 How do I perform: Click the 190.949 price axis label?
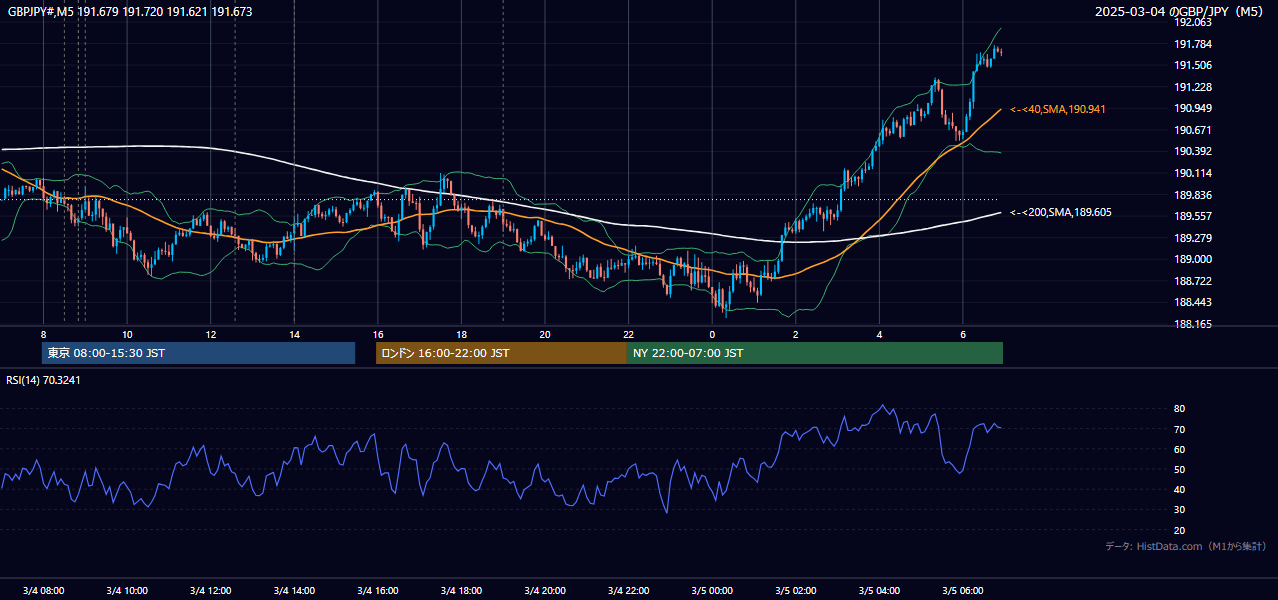[x=1193, y=108]
